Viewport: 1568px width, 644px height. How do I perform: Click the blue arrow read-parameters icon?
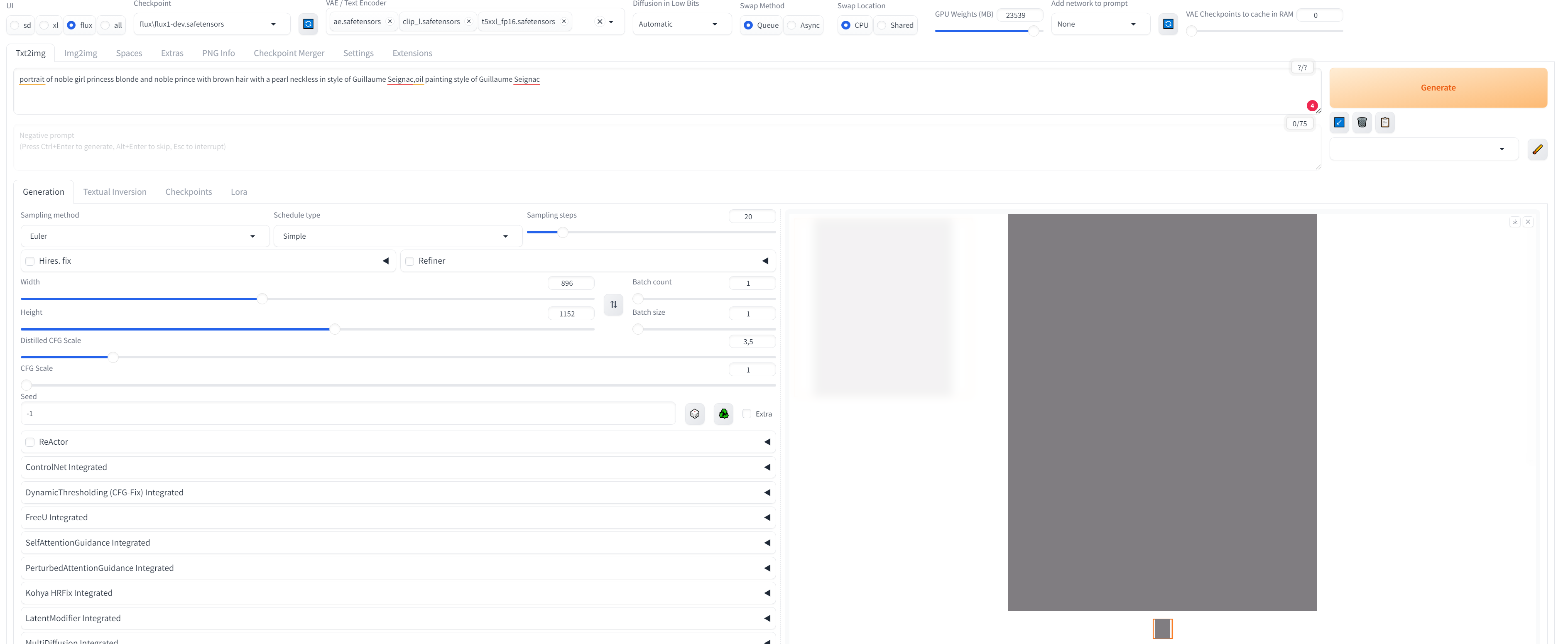click(1339, 123)
